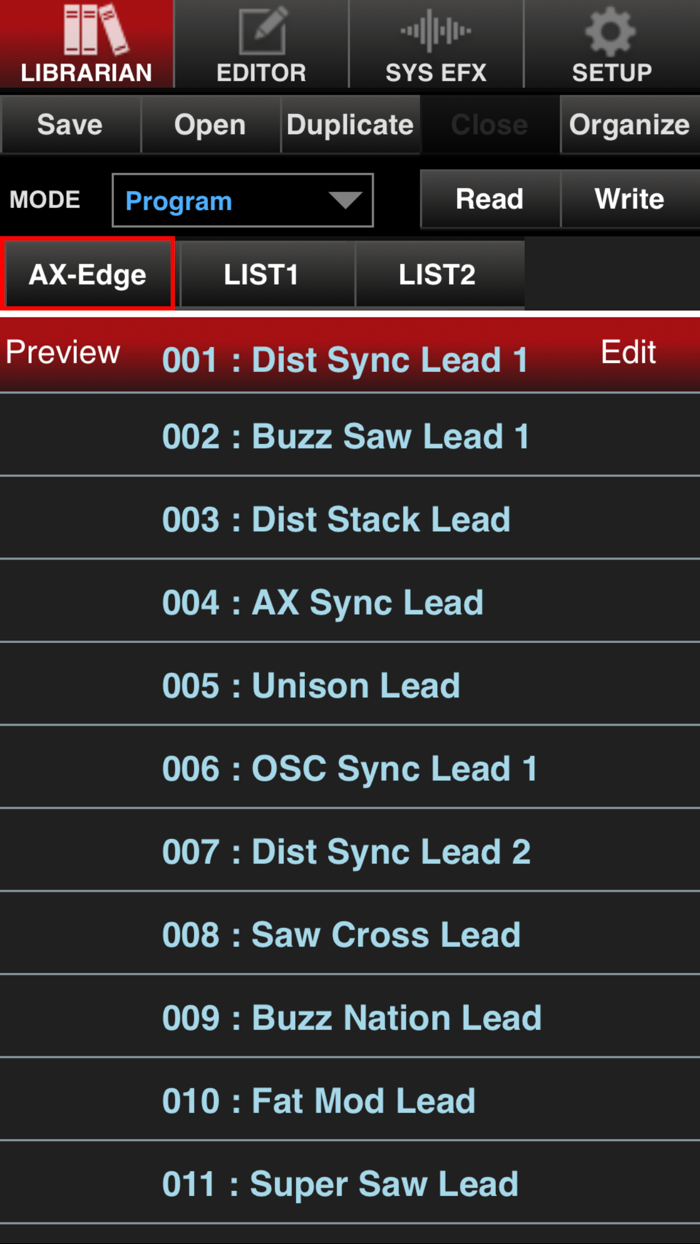Open SYS EFX via the waveform icon
This screenshot has width=700, height=1244.
(x=437, y=44)
